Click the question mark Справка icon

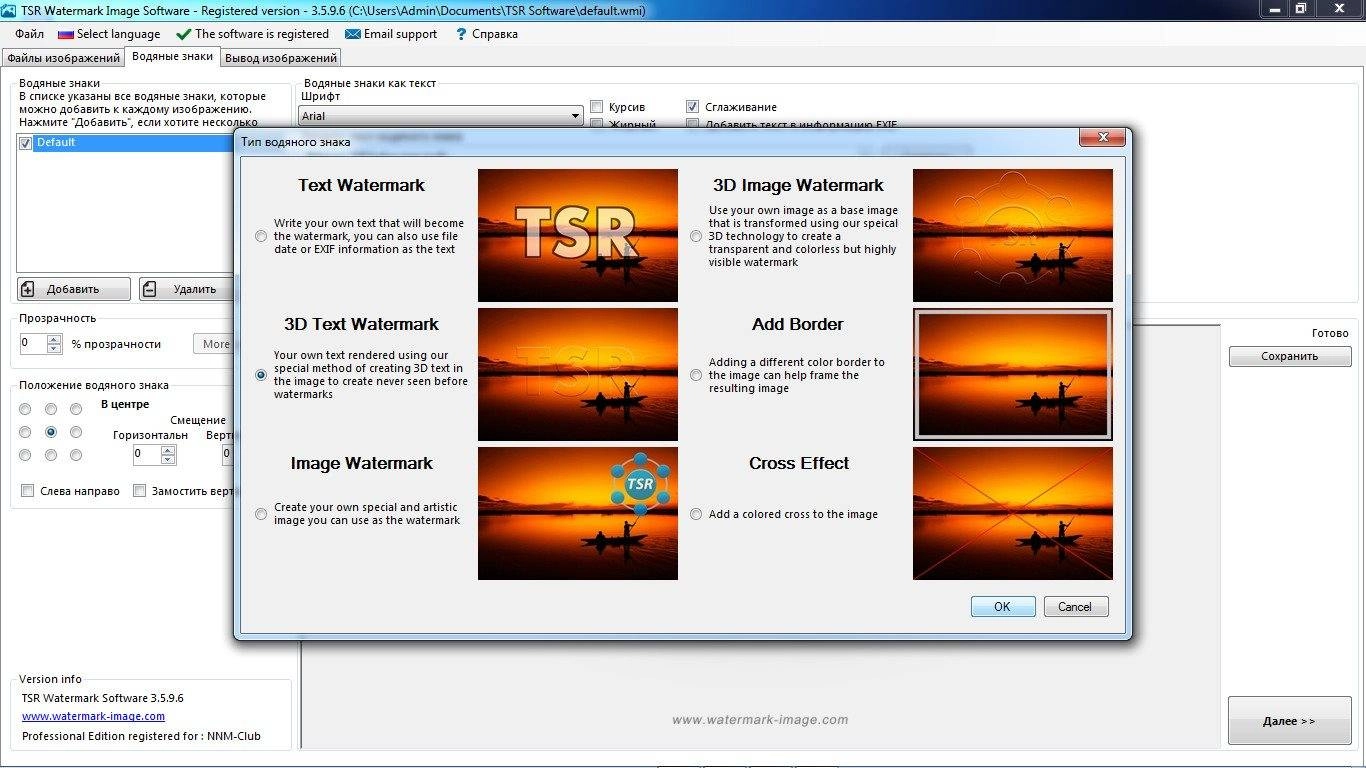pos(461,34)
